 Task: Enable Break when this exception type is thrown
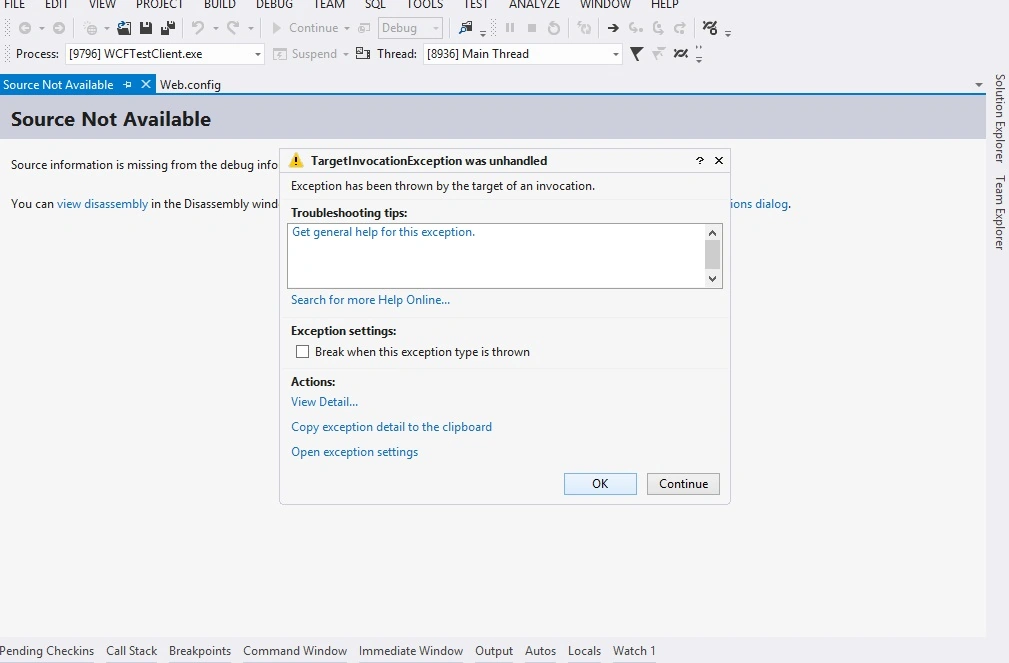click(x=302, y=351)
